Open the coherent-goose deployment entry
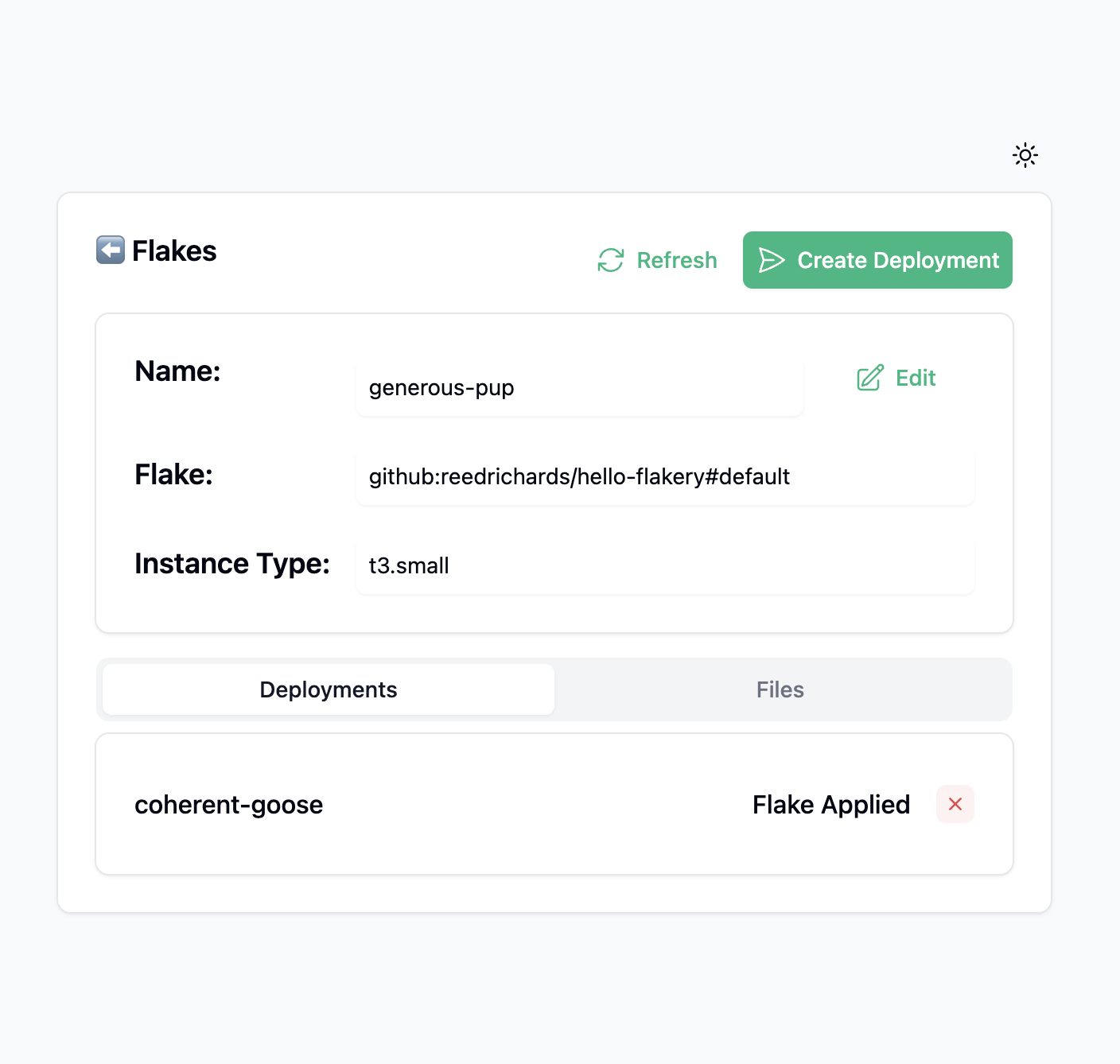Viewport: 1120px width, 1064px height. 229,805
